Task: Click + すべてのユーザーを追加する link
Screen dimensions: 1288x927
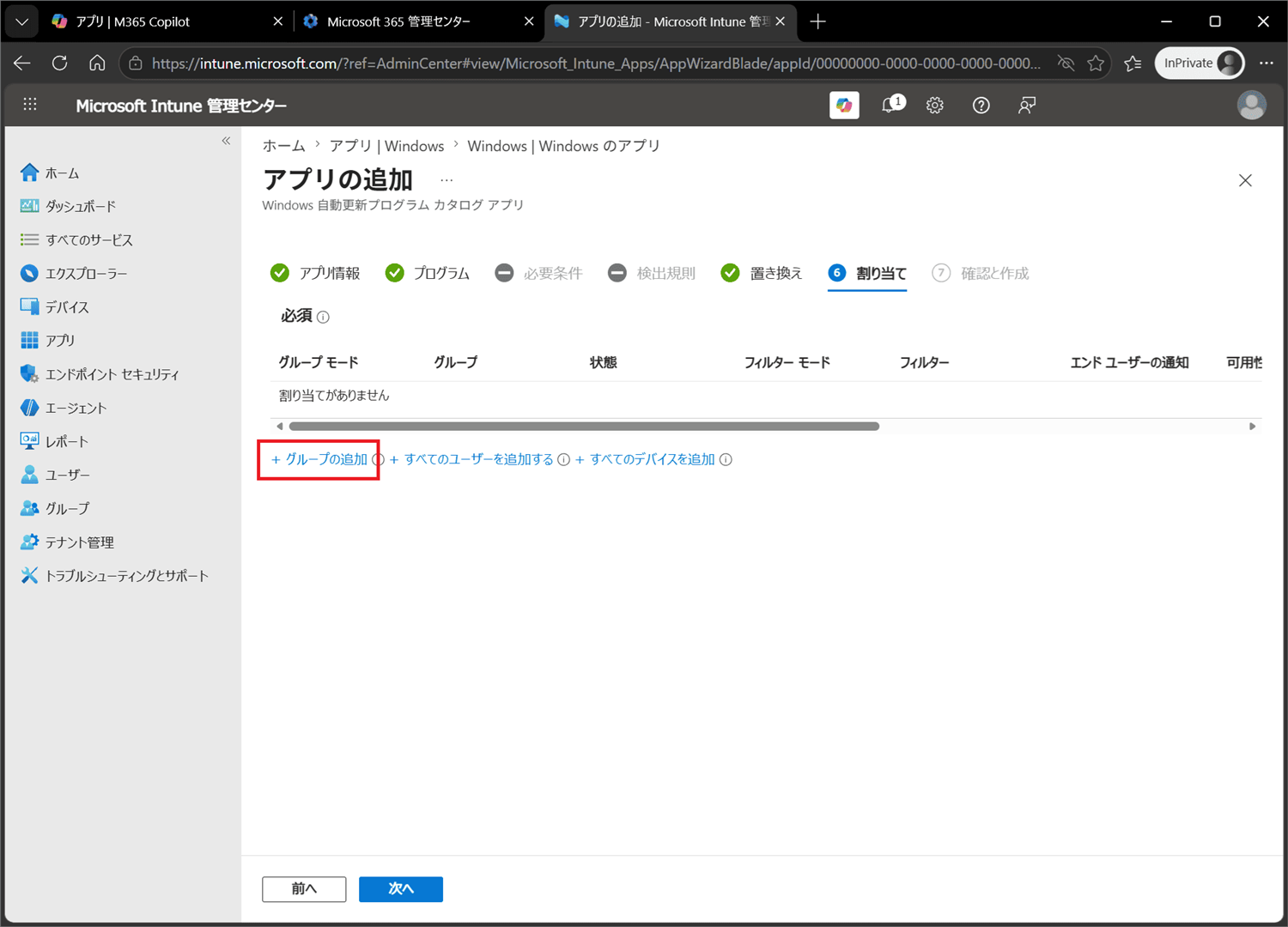Action: pyautogui.click(x=471, y=459)
